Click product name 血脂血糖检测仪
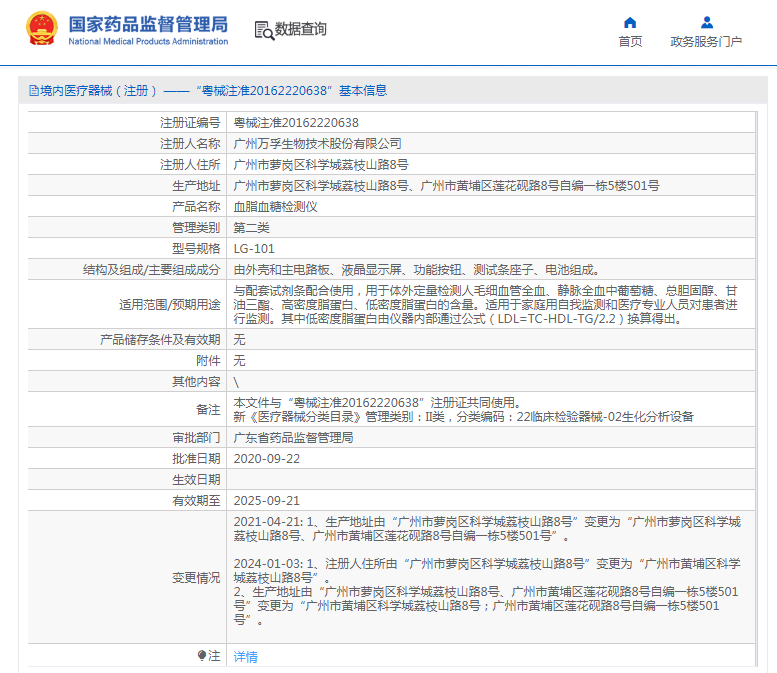 pos(276,207)
